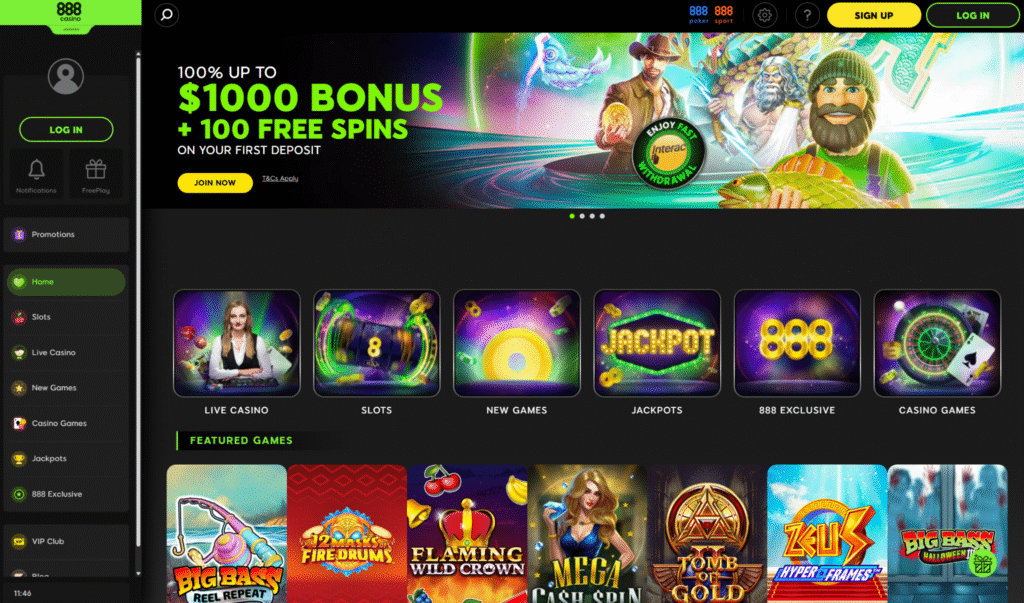Open the help question mark icon
The width and height of the screenshot is (1024, 603).
tap(807, 15)
